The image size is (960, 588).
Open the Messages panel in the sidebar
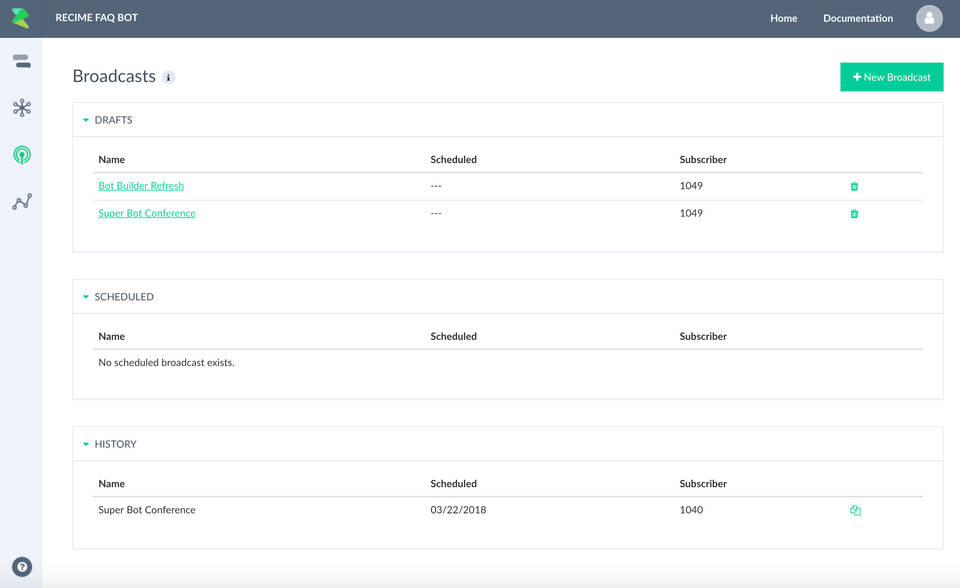click(x=21, y=60)
